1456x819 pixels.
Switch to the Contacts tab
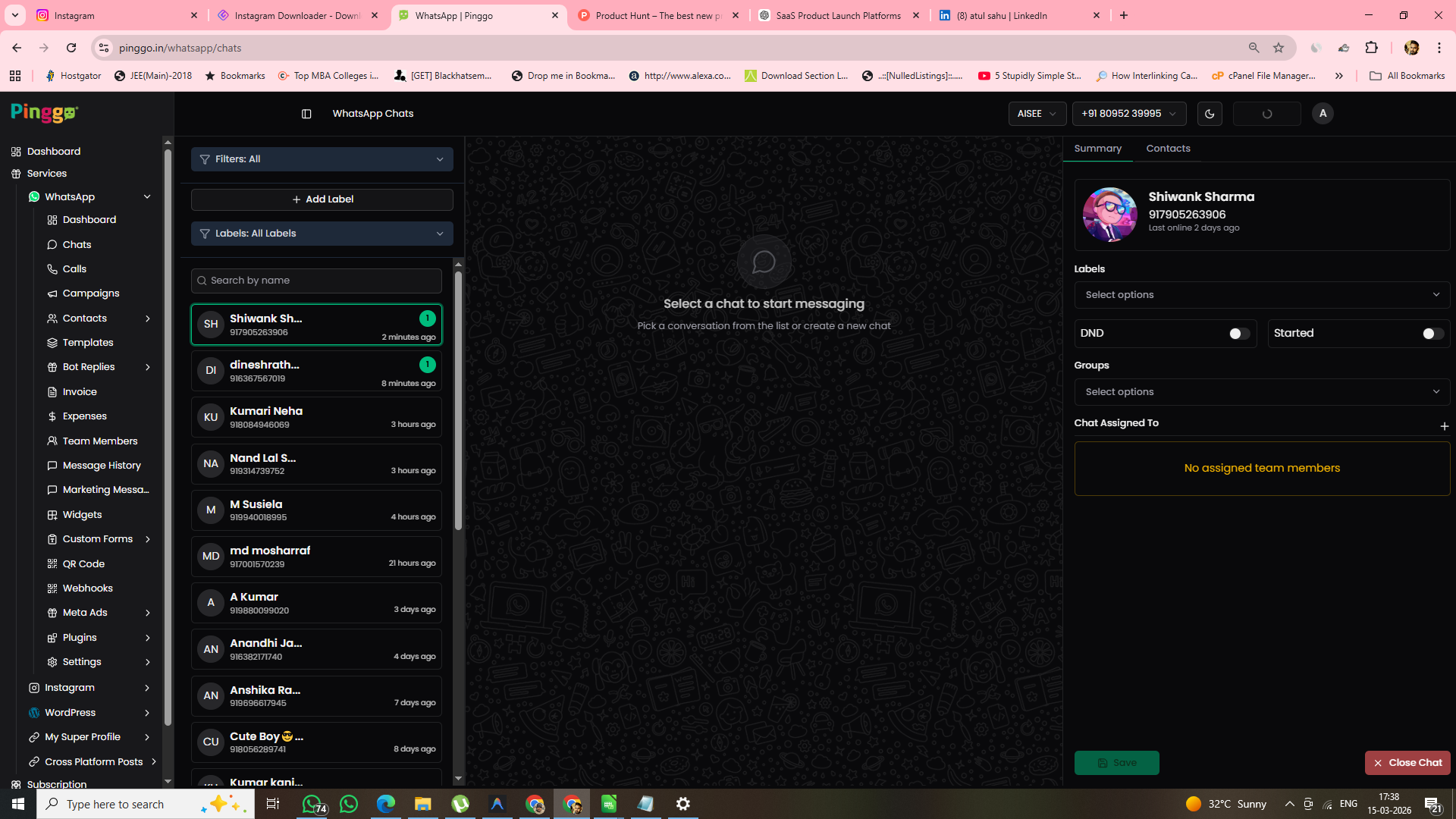point(1168,149)
